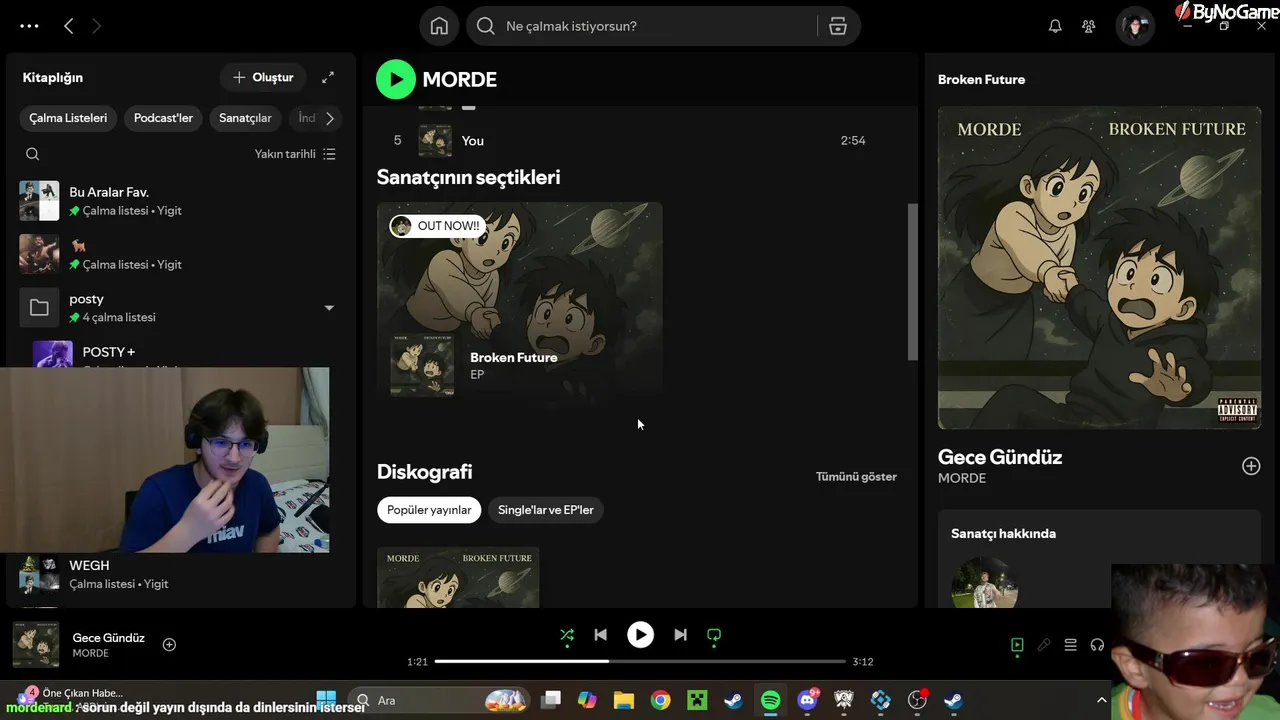Open the Browse icon in search bar
This screenshot has height=720, width=1280.
point(838,26)
